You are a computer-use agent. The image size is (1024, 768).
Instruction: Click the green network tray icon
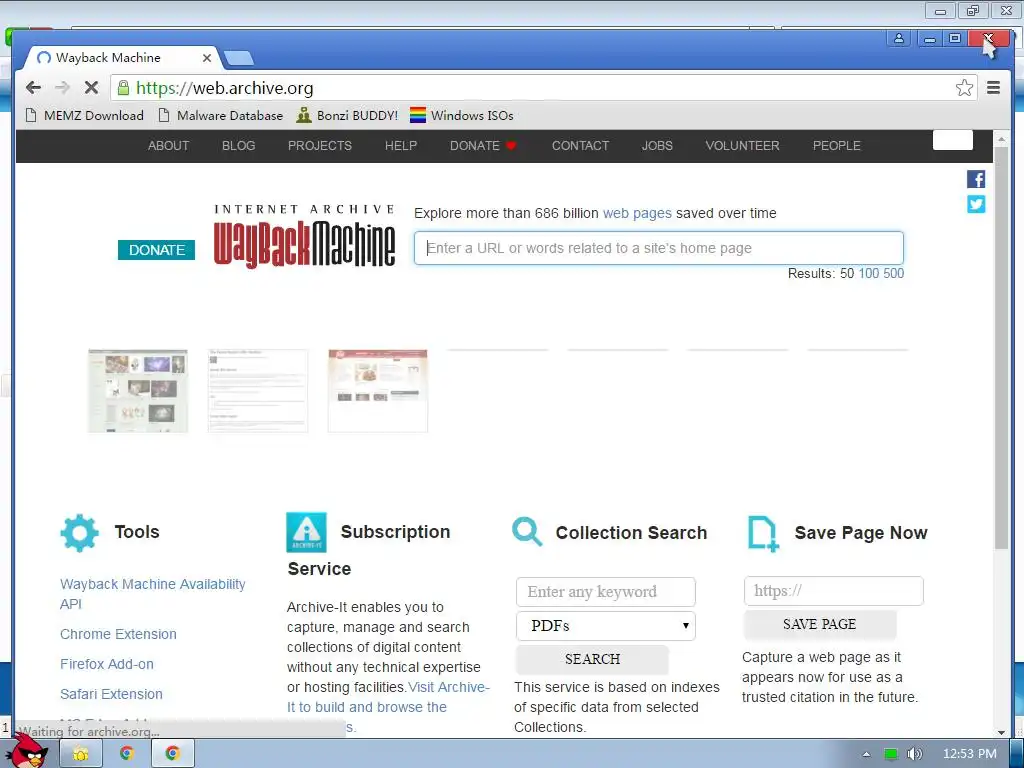point(891,754)
